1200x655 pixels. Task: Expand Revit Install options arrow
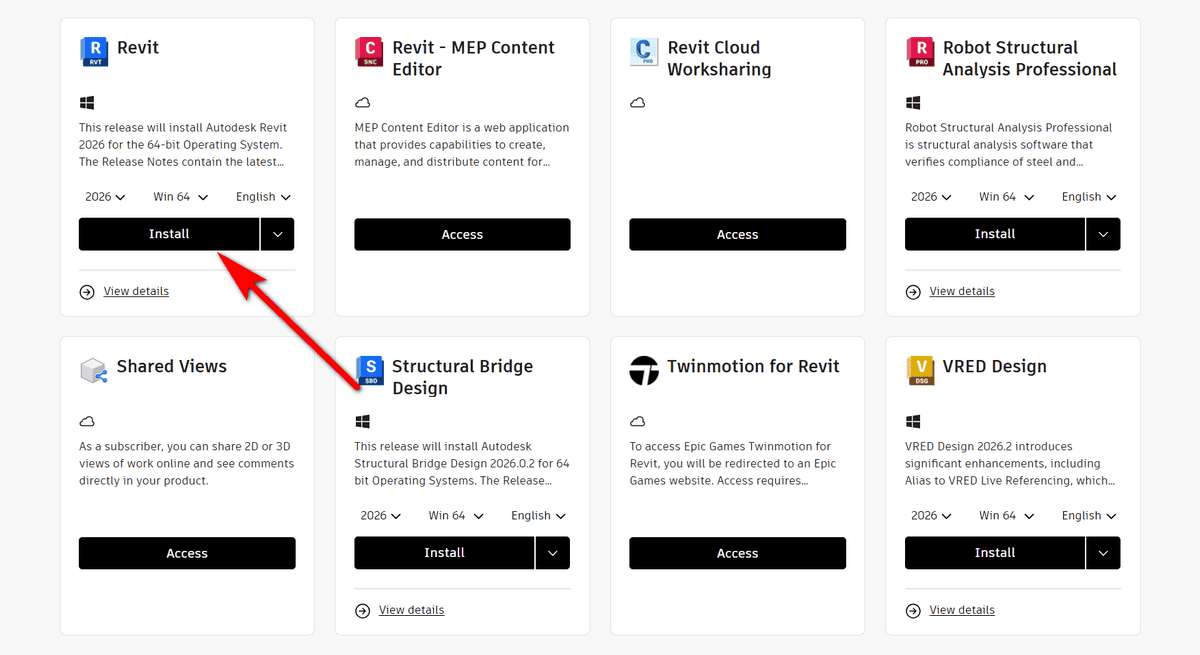(277, 234)
